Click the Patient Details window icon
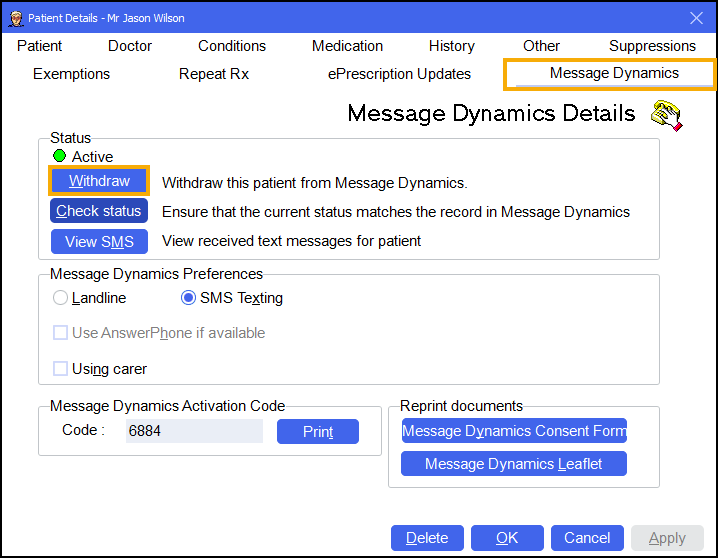The image size is (718, 558). [x=16, y=18]
